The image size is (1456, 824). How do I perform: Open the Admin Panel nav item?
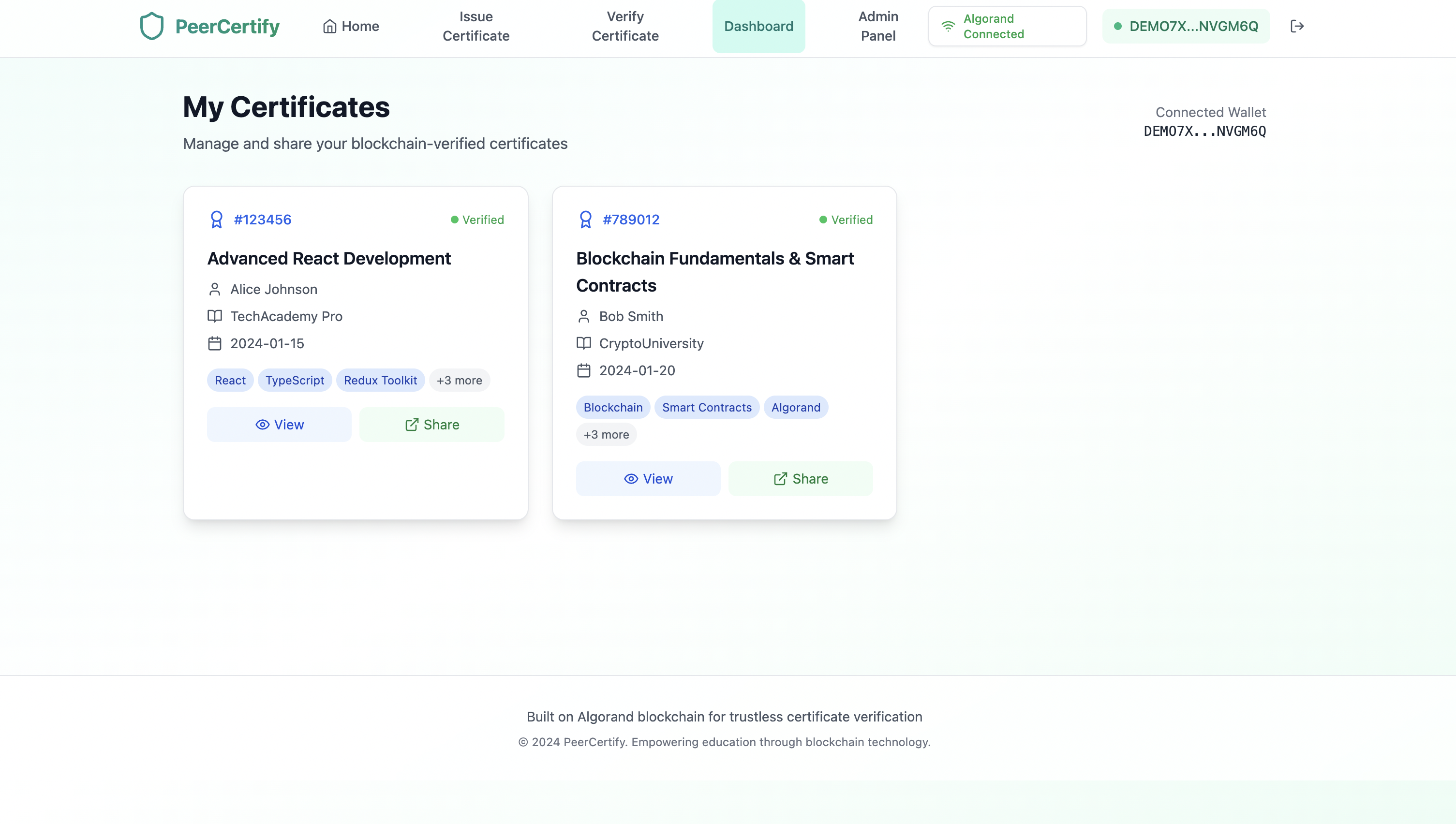(x=878, y=26)
